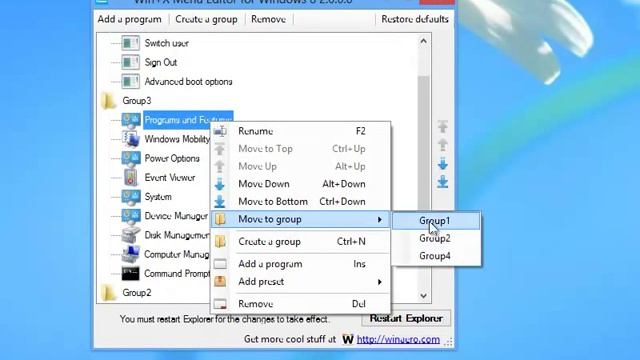
Task: Click the Rename icon in context menu
Action: 220,131
